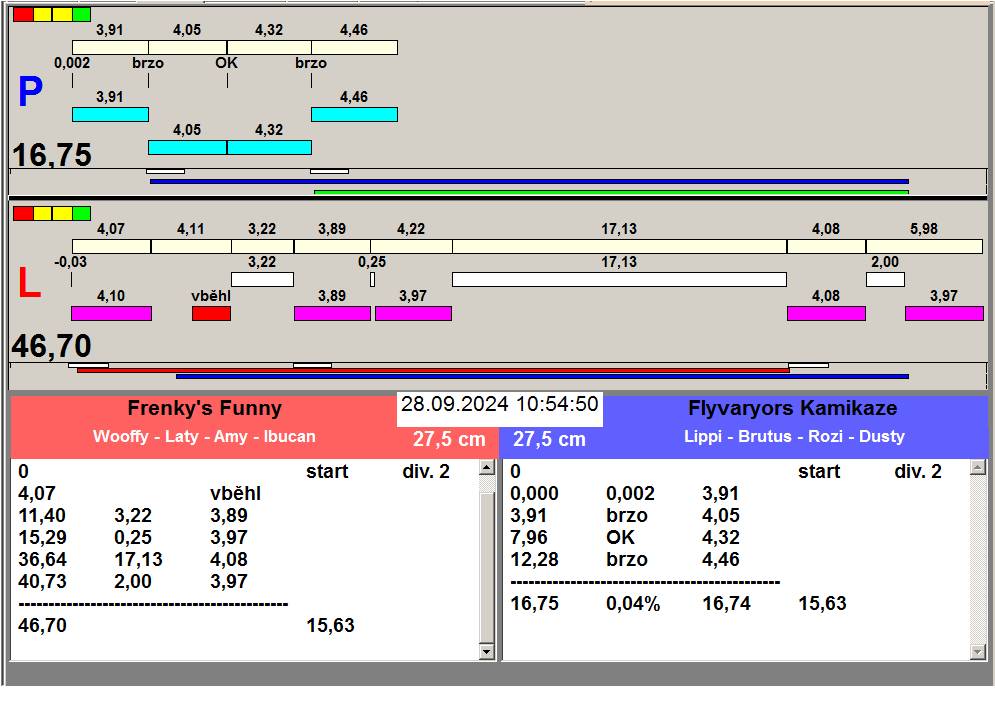This screenshot has width=995, height=716.
Task: Click the long blue bar in lane L
Action: click(542, 376)
